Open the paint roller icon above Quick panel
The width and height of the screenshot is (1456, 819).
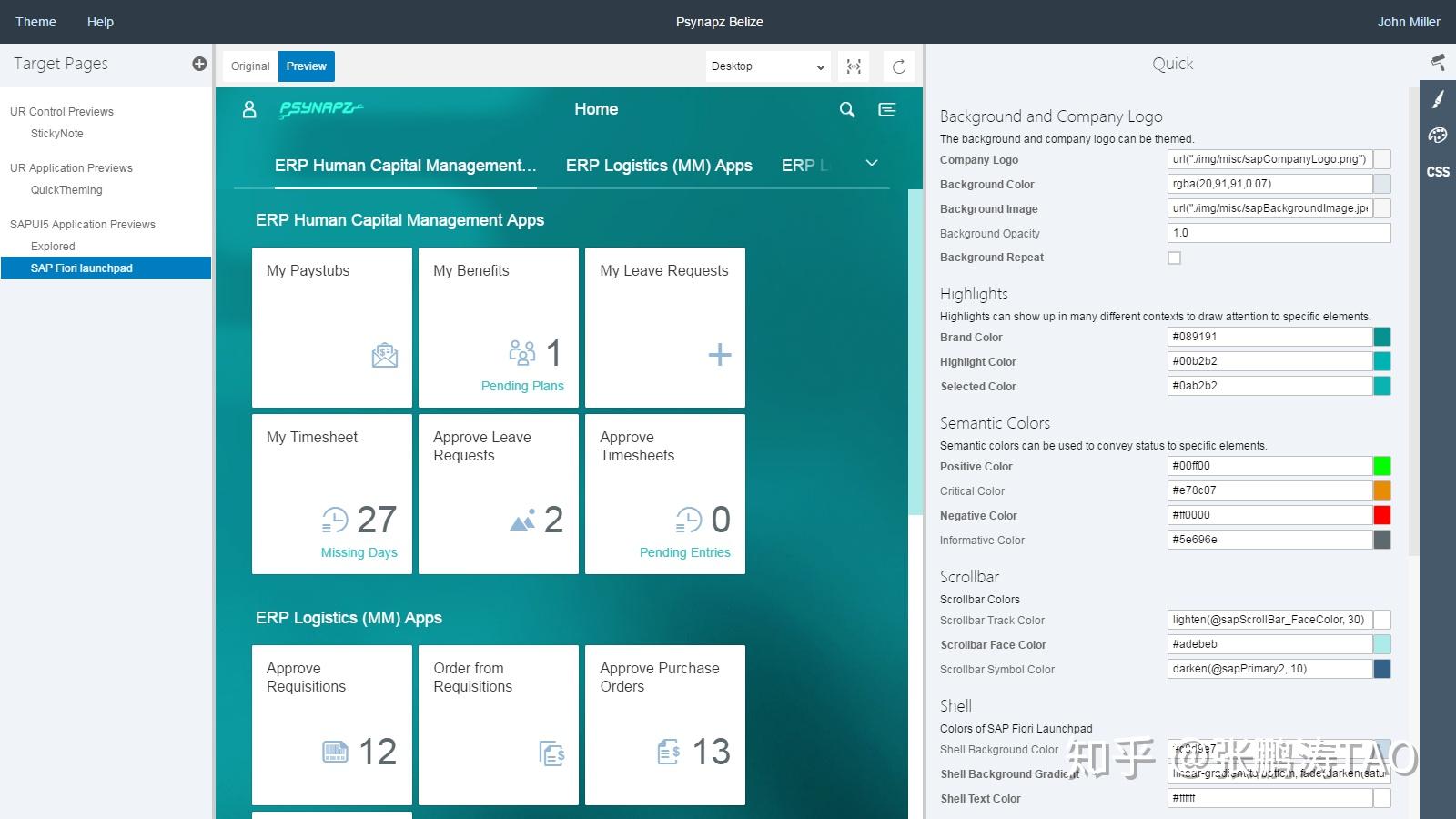[1438, 62]
